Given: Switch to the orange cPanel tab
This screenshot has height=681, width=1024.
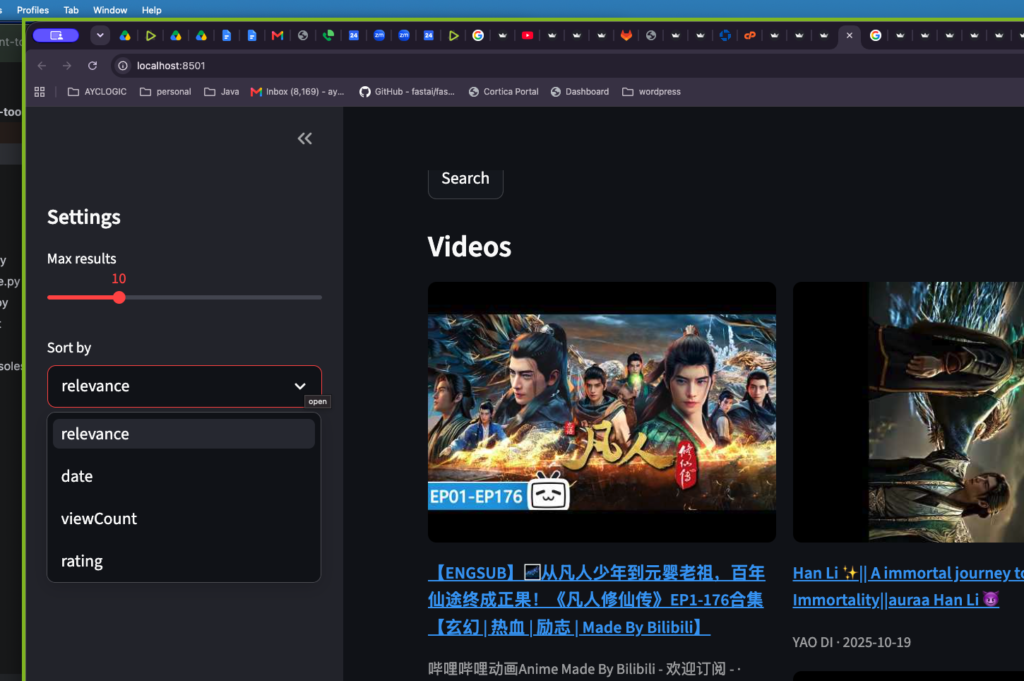Looking at the screenshot, I should coord(750,35).
